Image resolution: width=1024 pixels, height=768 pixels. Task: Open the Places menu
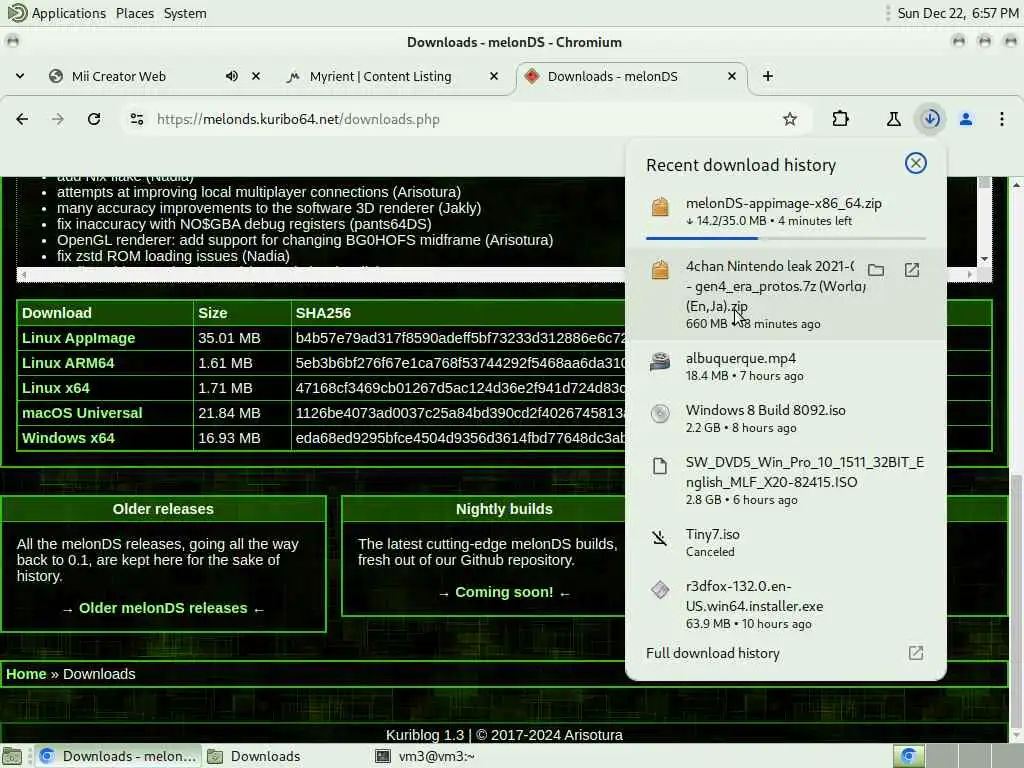pyautogui.click(x=135, y=13)
